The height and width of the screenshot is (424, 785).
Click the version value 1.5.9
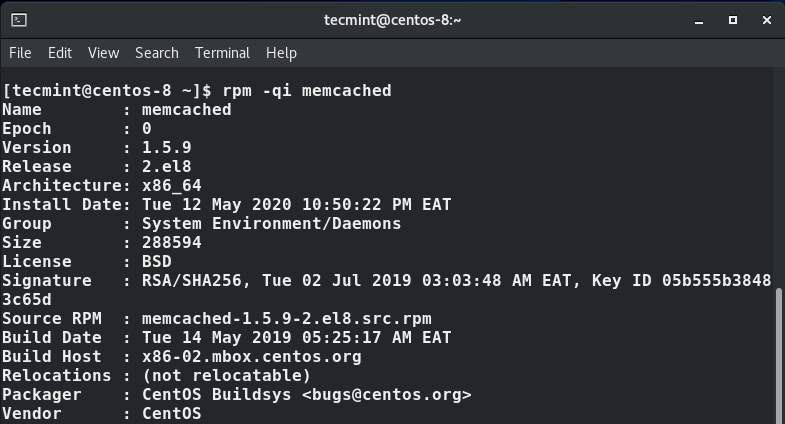(166, 148)
